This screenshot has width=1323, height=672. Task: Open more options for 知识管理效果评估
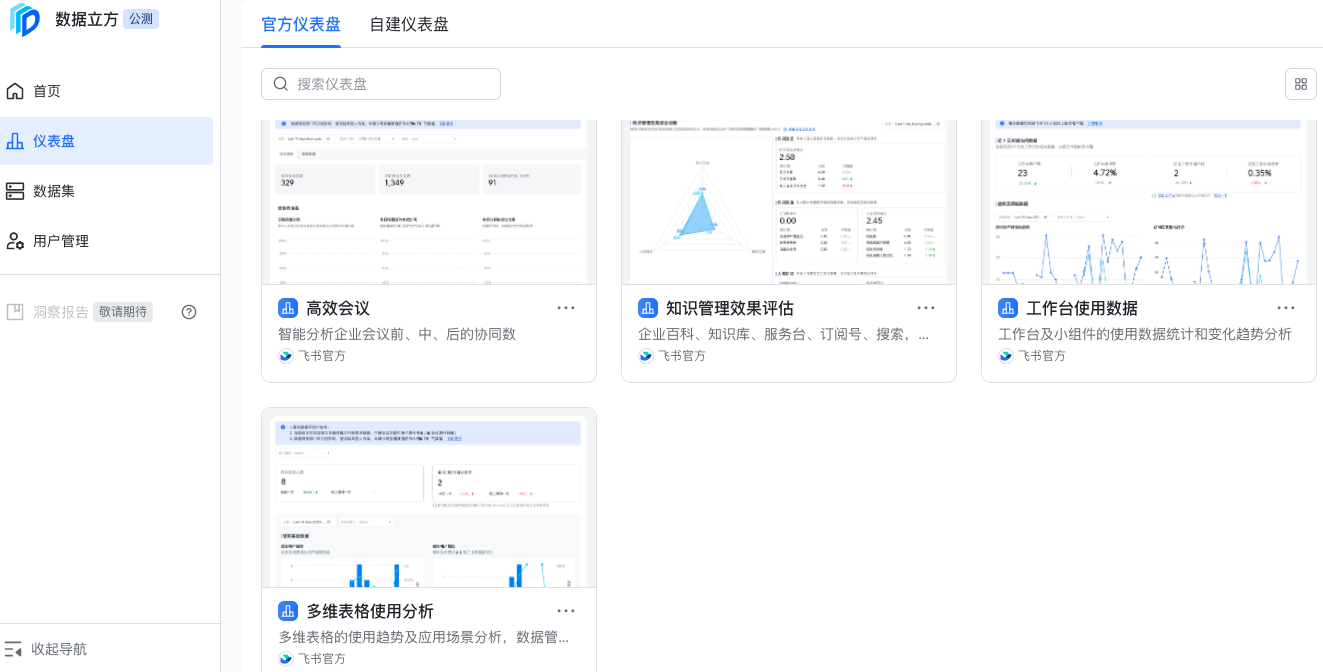coord(926,308)
